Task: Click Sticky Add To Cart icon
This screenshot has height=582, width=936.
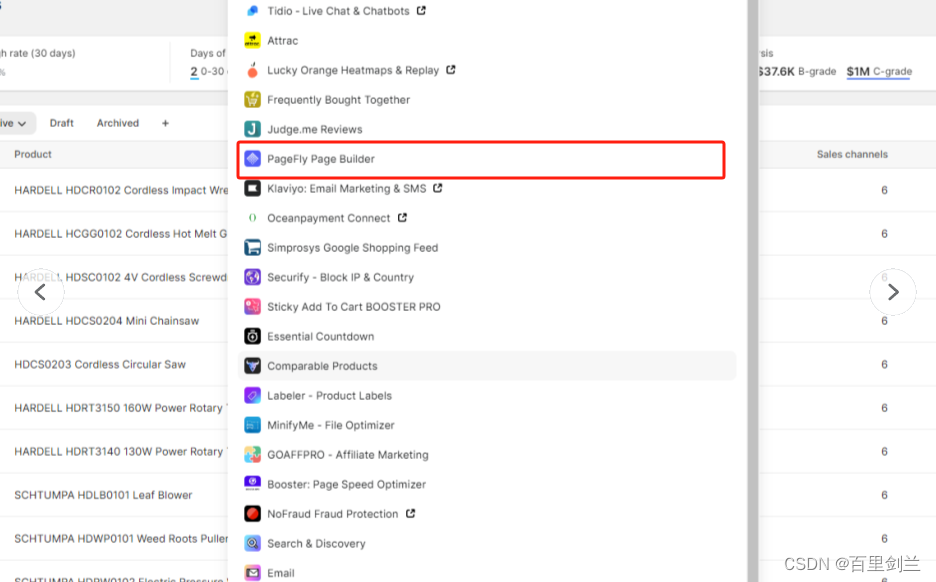Action: (x=253, y=307)
